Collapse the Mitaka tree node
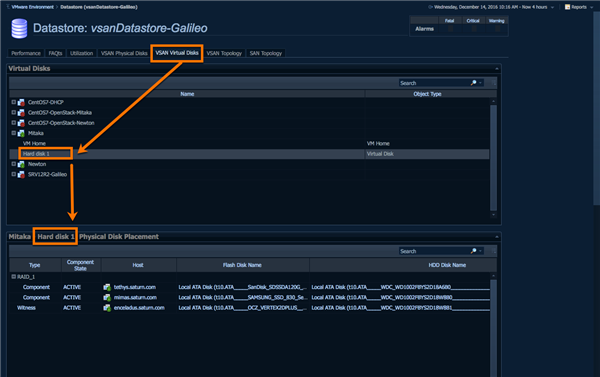The image size is (600, 377). 13,133
